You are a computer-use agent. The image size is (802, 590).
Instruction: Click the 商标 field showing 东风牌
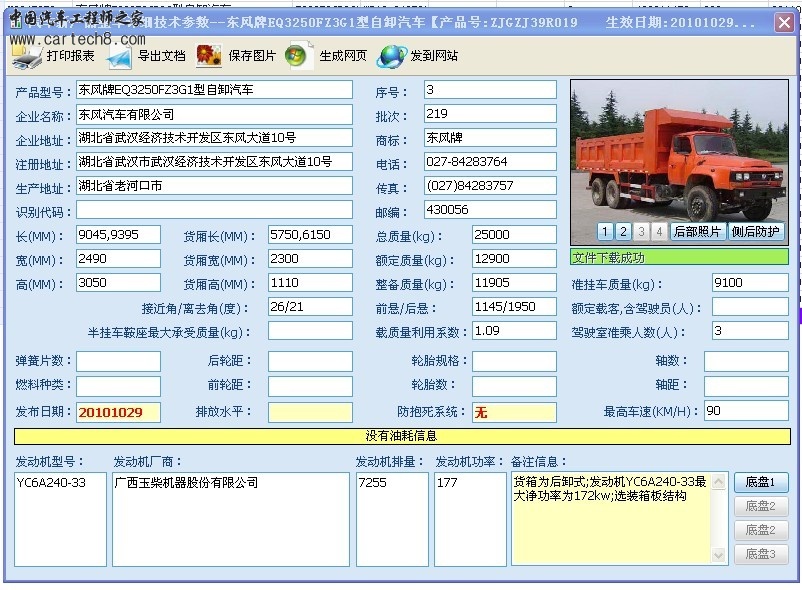pyautogui.click(x=490, y=138)
